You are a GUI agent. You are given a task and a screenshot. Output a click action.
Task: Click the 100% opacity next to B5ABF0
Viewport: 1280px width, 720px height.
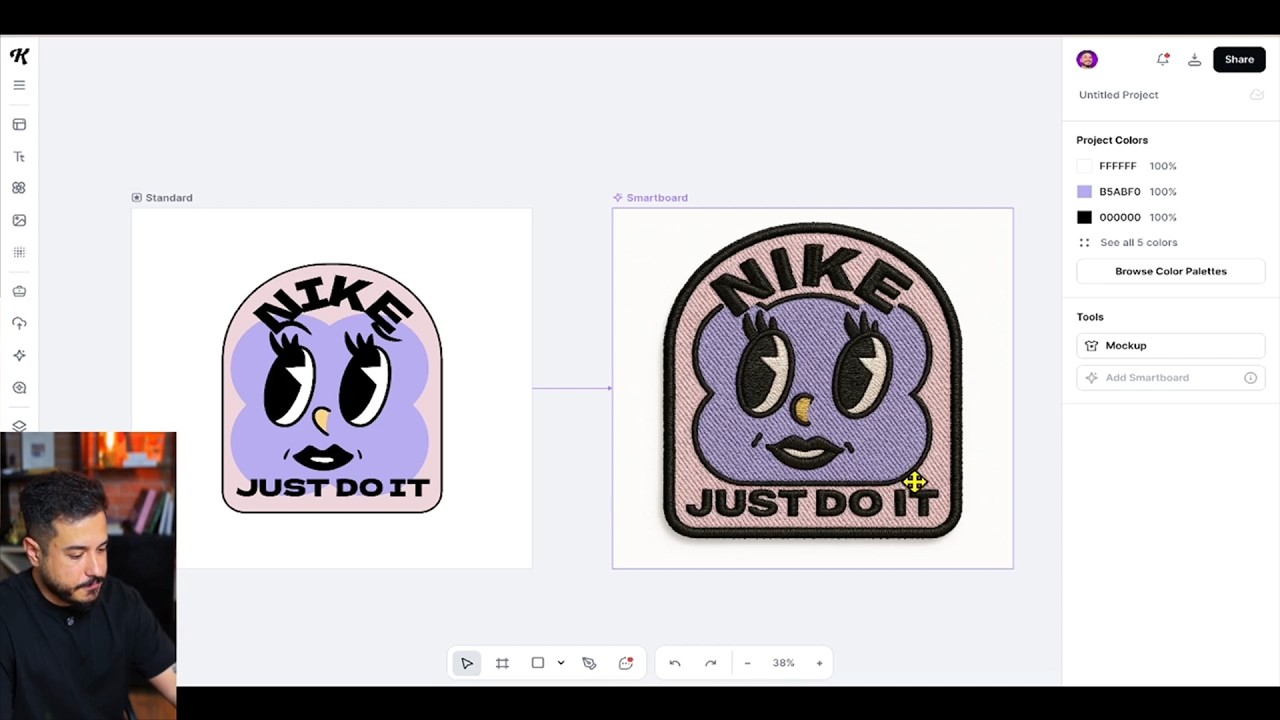(x=1163, y=192)
